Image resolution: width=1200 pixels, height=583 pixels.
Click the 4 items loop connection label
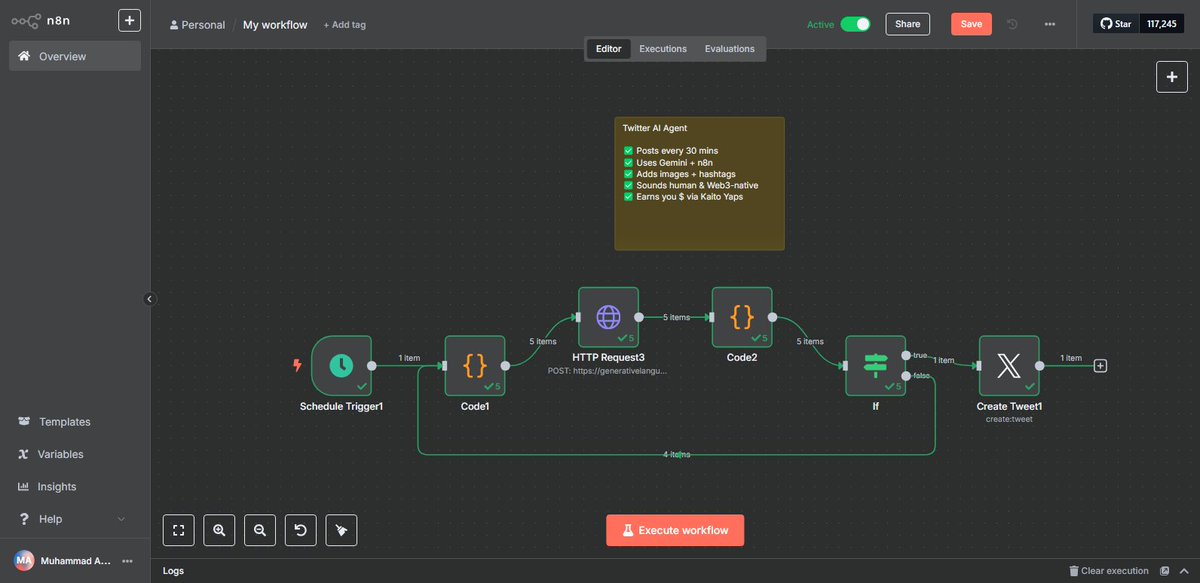click(676, 455)
